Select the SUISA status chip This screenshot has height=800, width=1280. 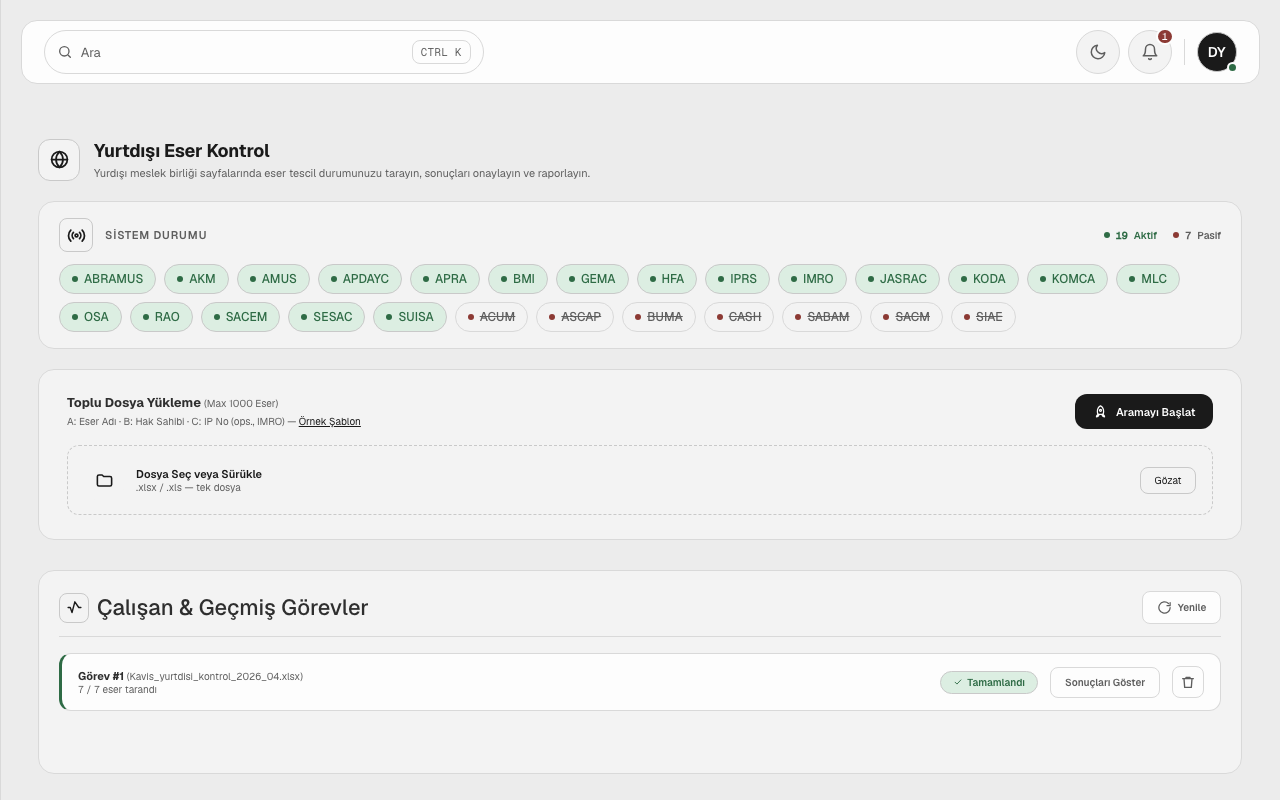click(410, 317)
